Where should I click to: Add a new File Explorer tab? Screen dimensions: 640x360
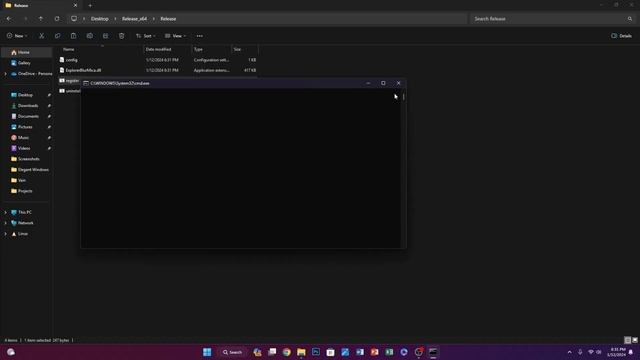[90, 6]
